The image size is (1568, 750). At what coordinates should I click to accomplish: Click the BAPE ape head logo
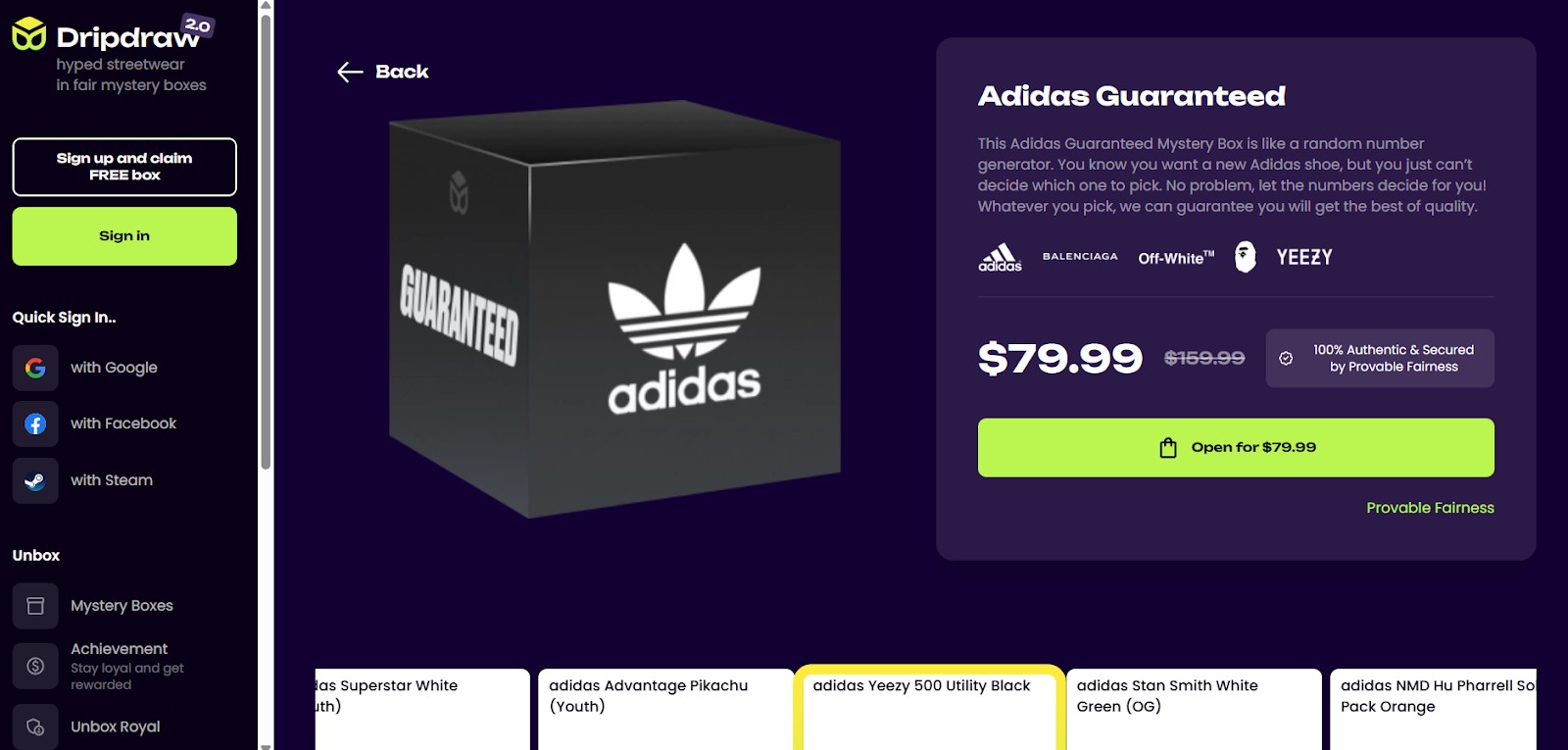(1245, 257)
